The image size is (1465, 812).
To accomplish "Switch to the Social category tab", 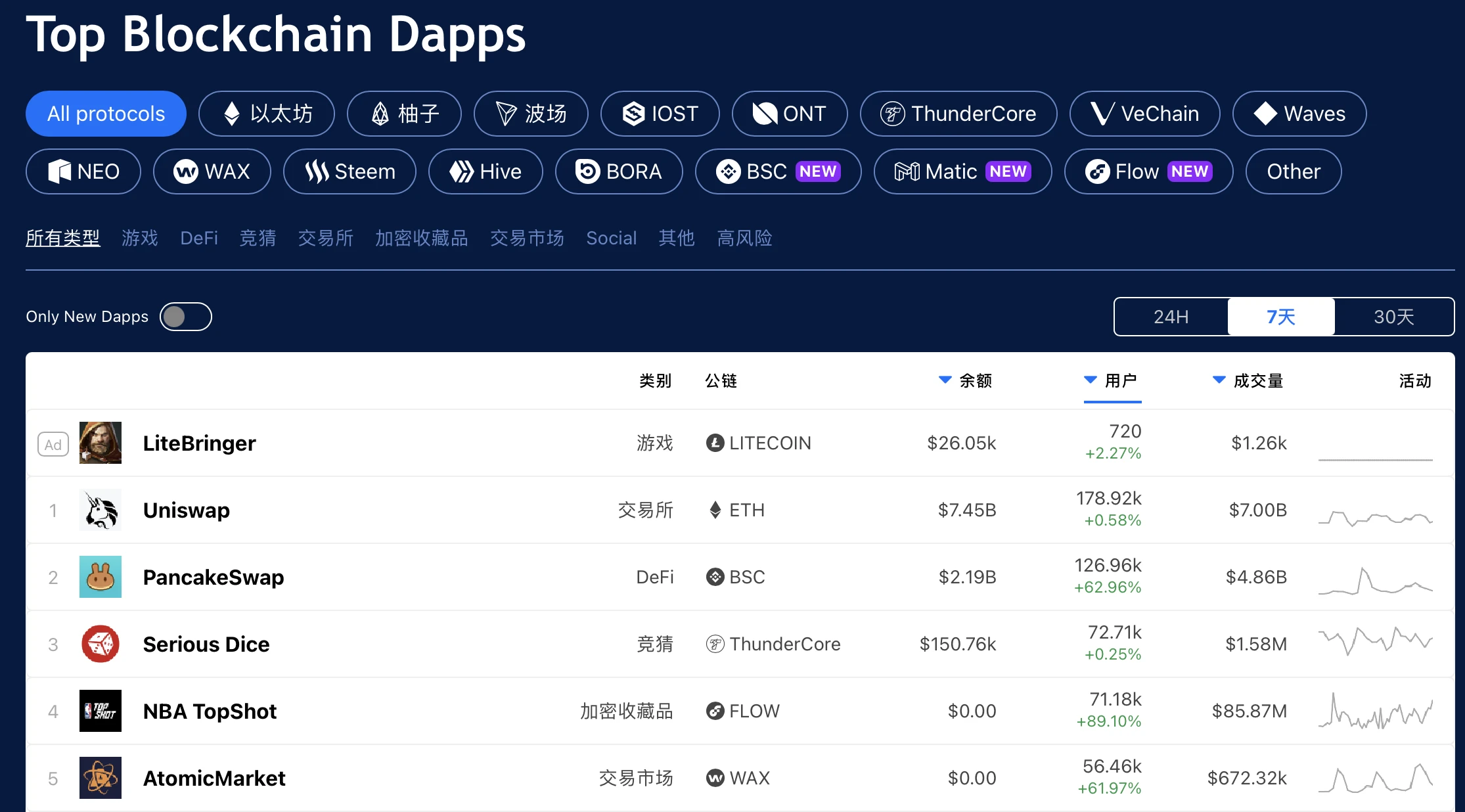I will (612, 238).
